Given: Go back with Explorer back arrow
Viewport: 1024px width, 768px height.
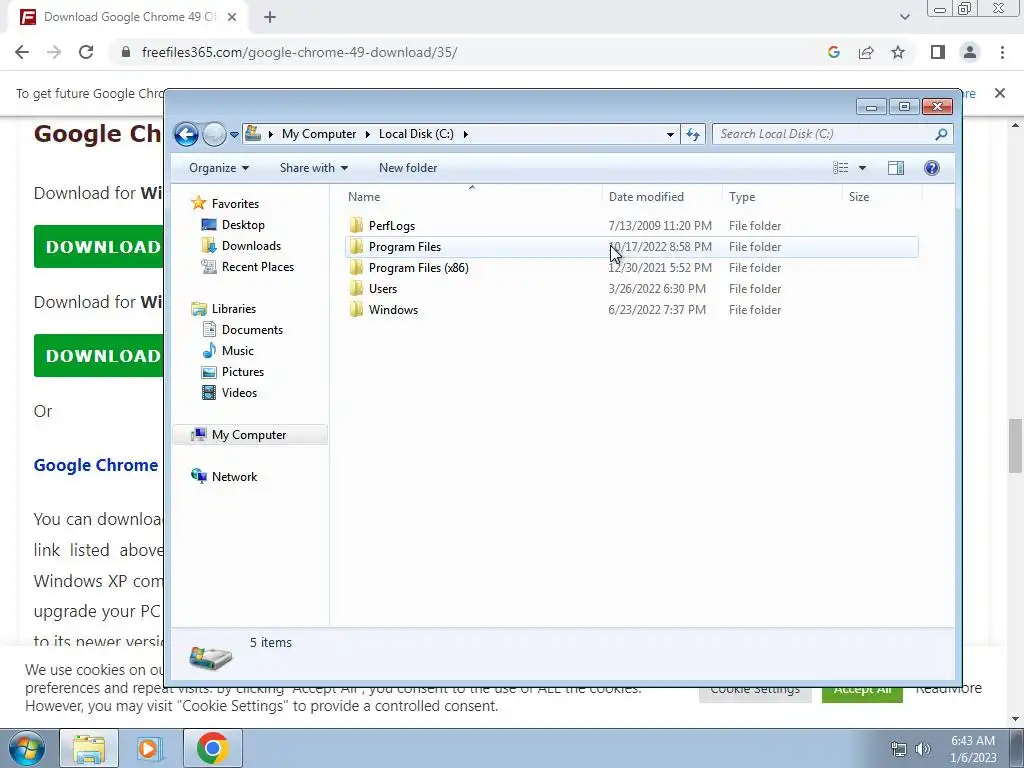Looking at the screenshot, I should [x=186, y=135].
